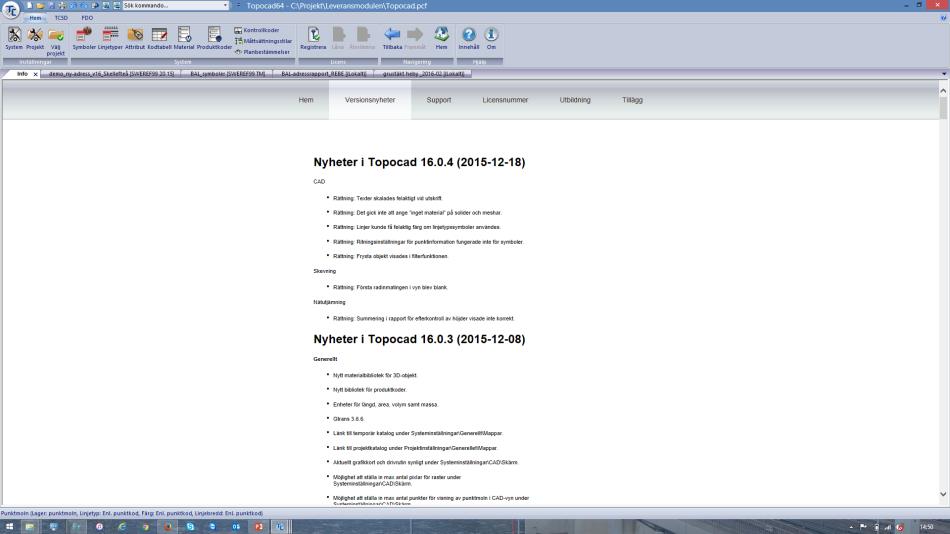Open PowerPoint from the taskbar
The image size is (950, 534).
click(x=259, y=527)
